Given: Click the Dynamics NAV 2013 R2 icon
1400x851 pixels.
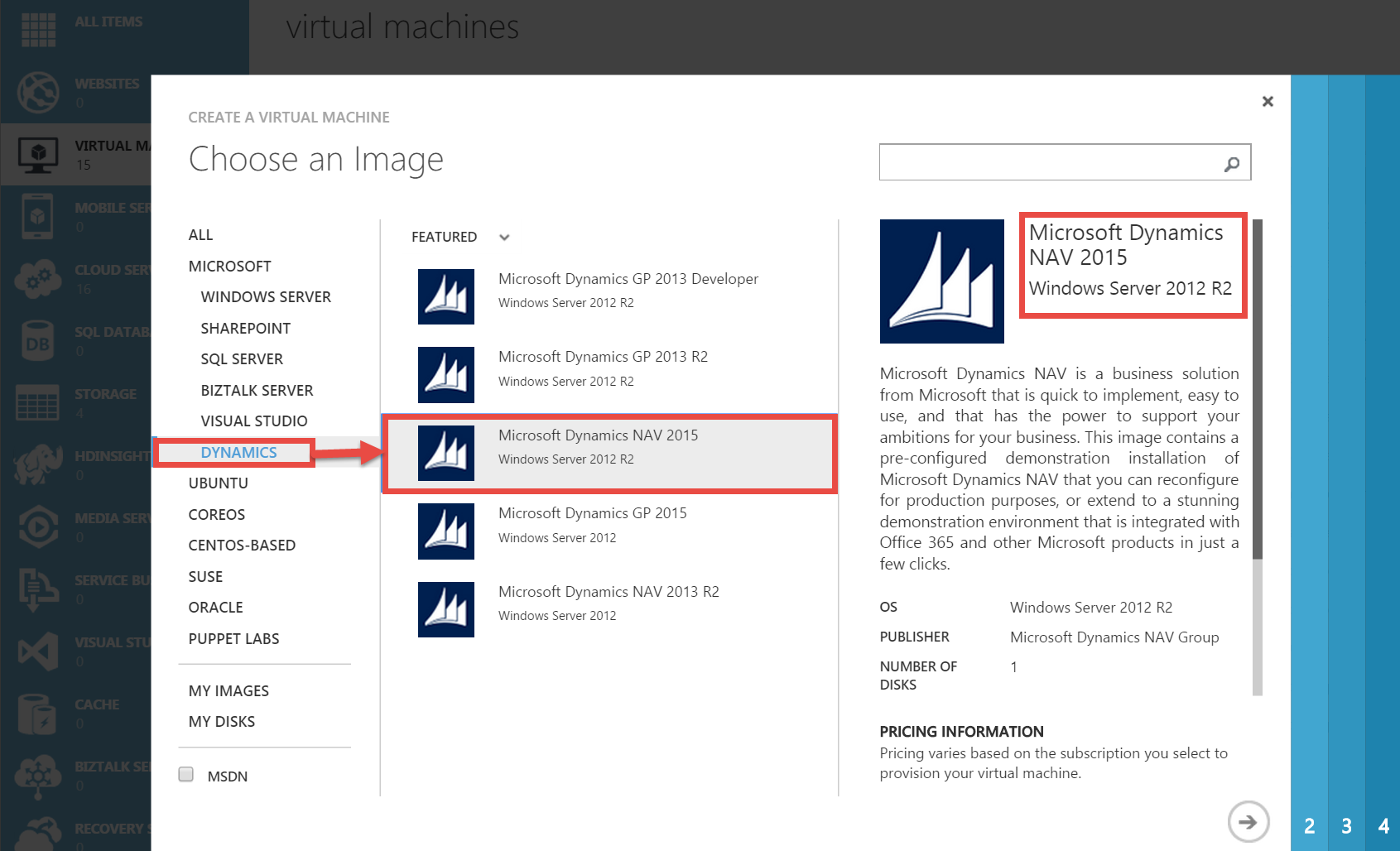Looking at the screenshot, I should tap(446, 609).
